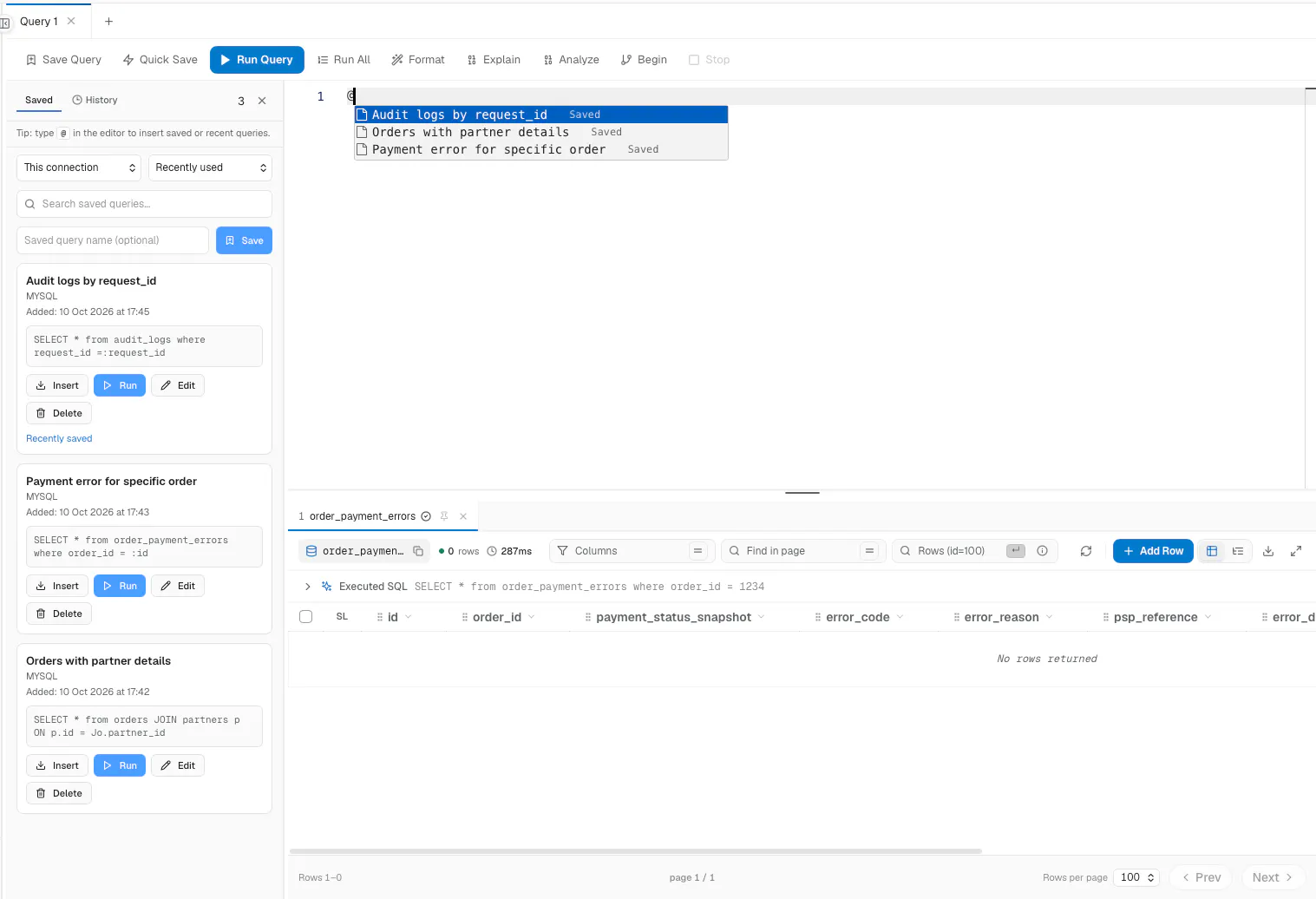1316x899 pixels.
Task: Select the Saved tab
Action: pyautogui.click(x=39, y=100)
